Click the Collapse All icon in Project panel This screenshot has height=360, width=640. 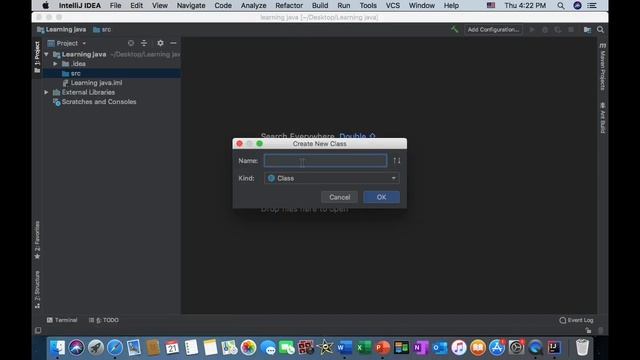coord(144,43)
